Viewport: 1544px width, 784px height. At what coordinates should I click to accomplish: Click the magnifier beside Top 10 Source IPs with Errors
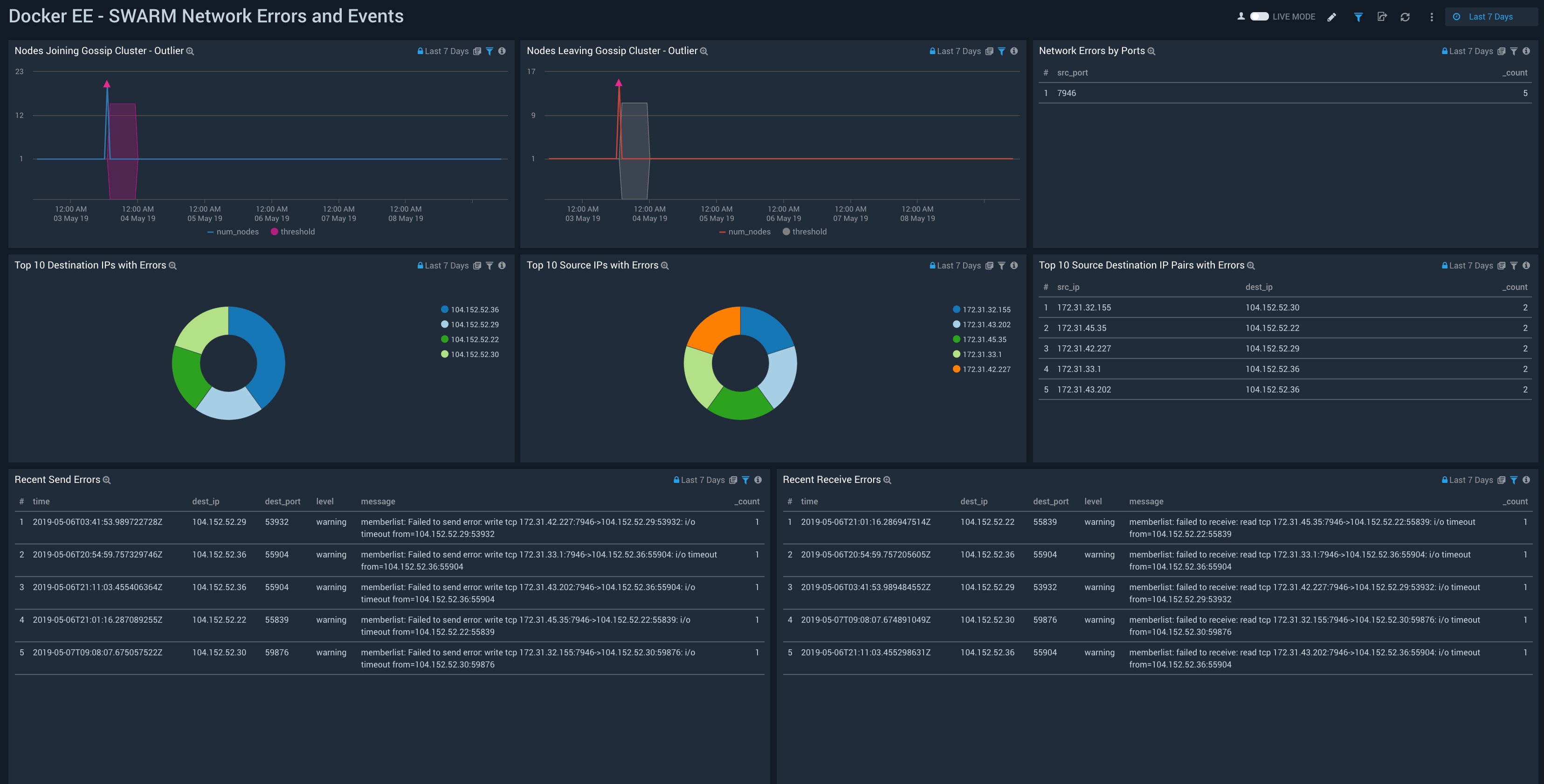point(665,265)
